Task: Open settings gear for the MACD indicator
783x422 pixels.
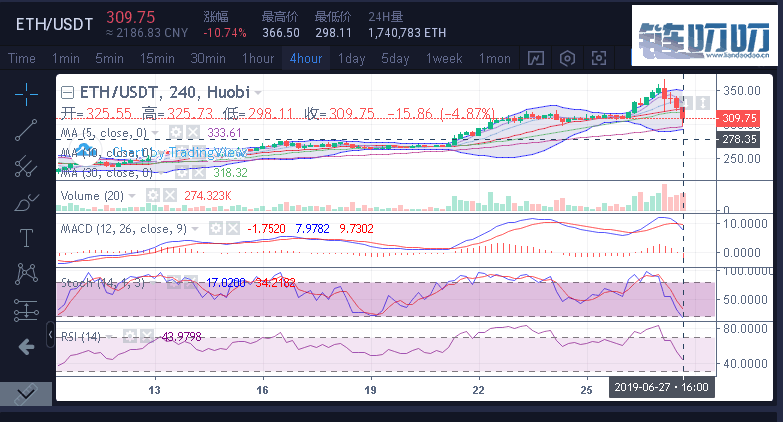Action: [216, 229]
